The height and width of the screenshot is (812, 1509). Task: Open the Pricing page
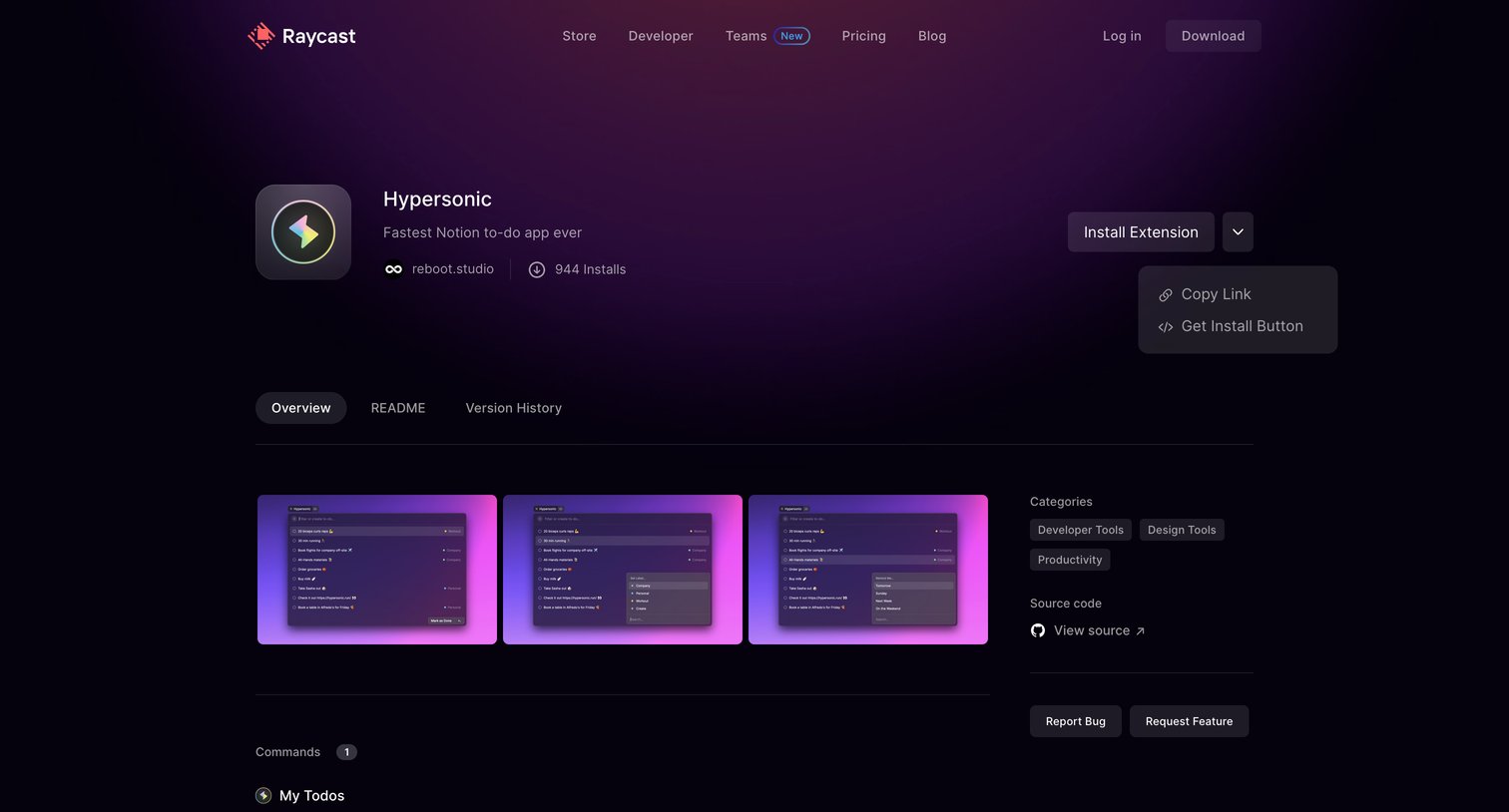pyautogui.click(x=863, y=36)
